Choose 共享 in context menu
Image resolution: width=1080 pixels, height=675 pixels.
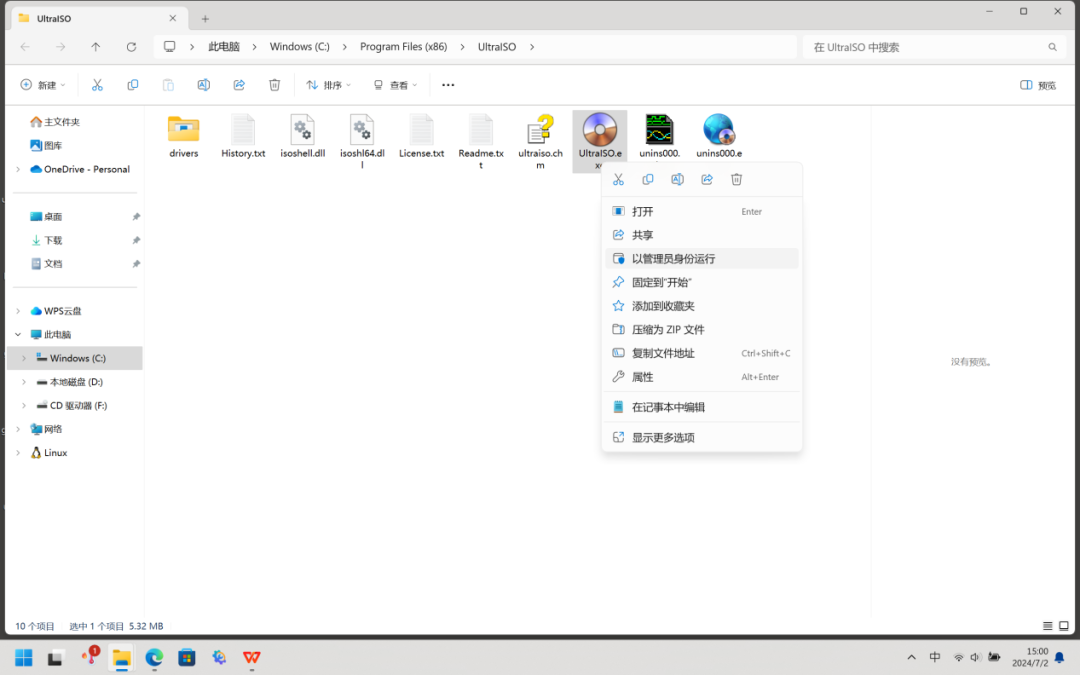click(702, 235)
